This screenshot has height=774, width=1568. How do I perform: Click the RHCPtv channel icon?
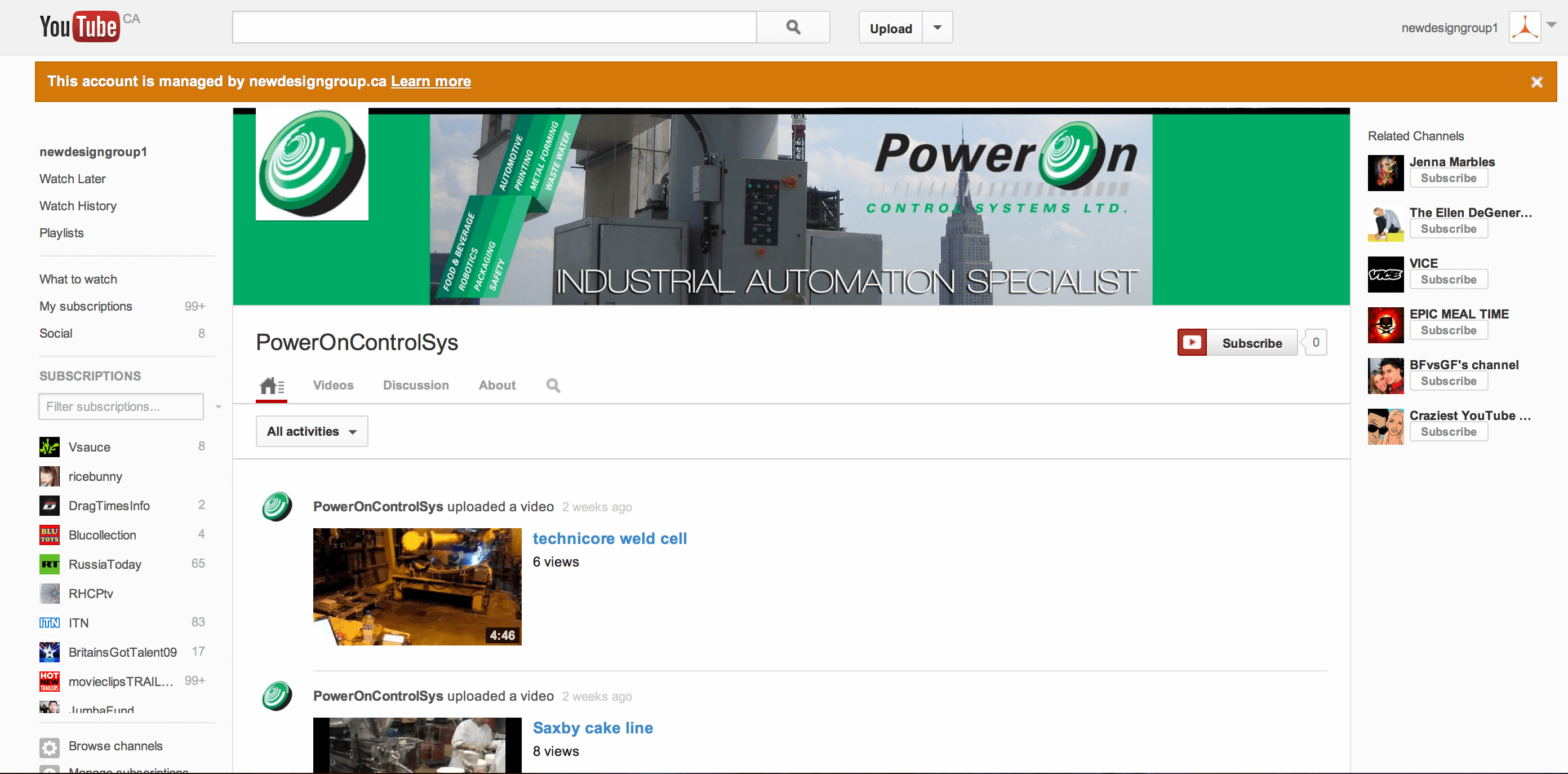tap(50, 593)
